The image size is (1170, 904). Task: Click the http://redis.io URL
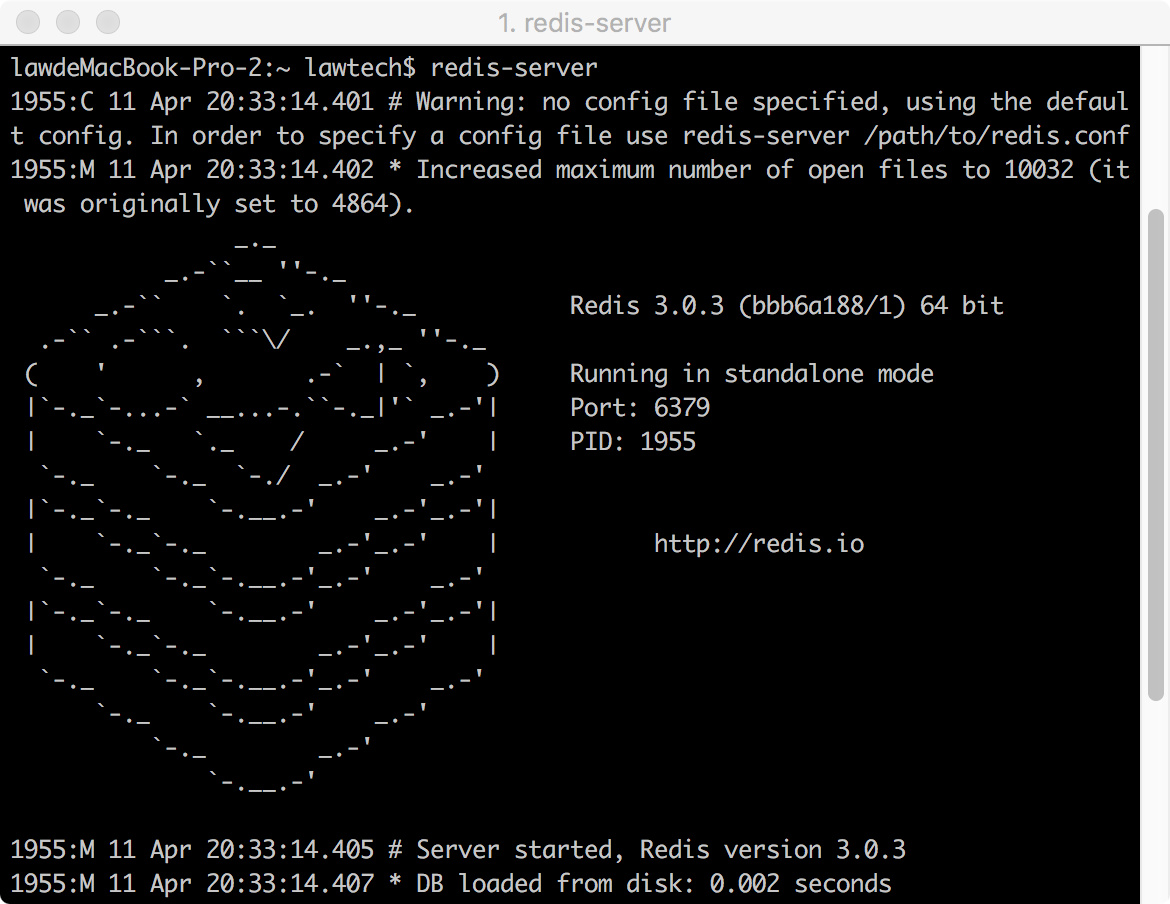(759, 543)
